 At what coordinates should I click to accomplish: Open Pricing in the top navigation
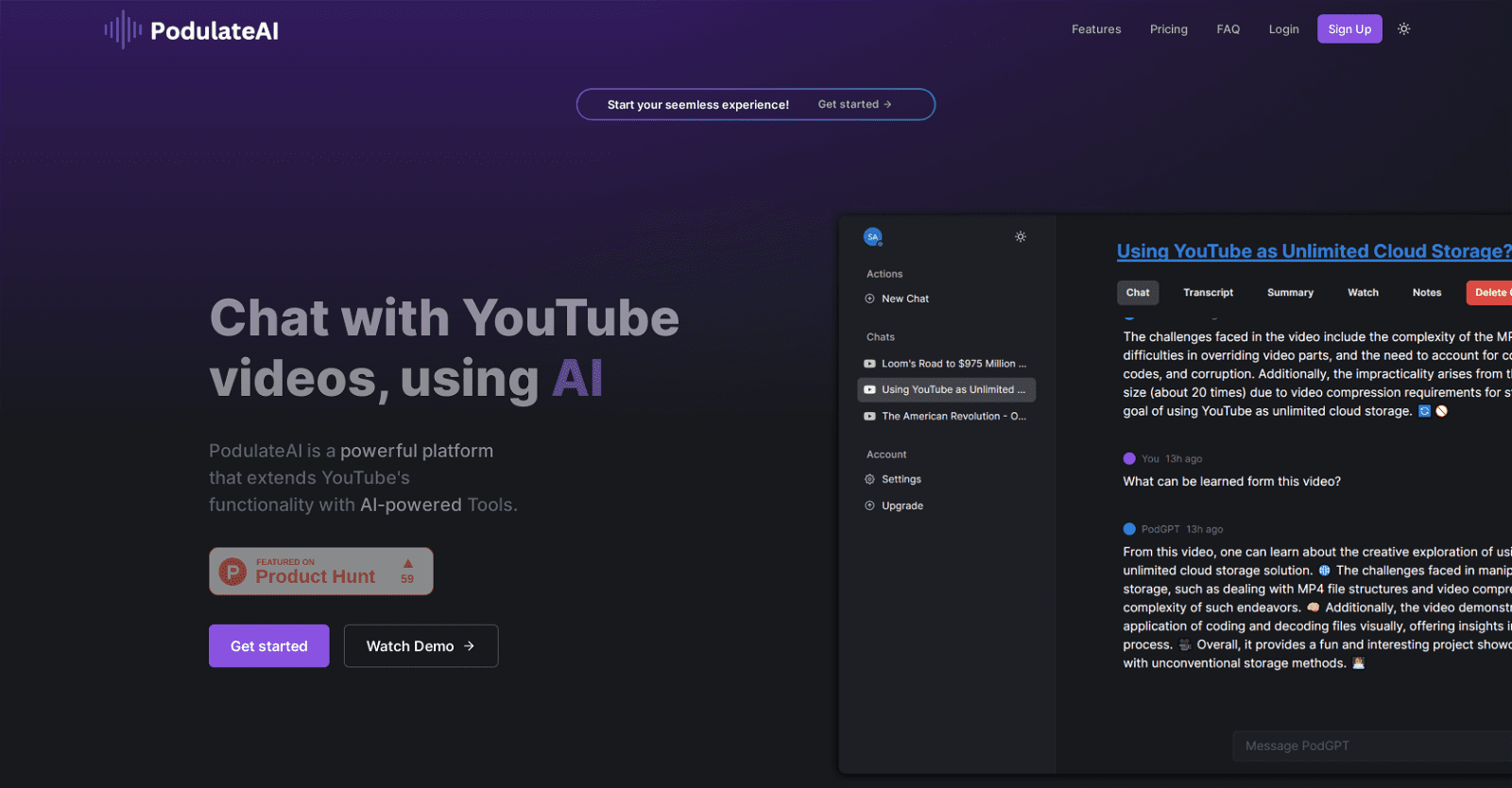pos(1169,29)
